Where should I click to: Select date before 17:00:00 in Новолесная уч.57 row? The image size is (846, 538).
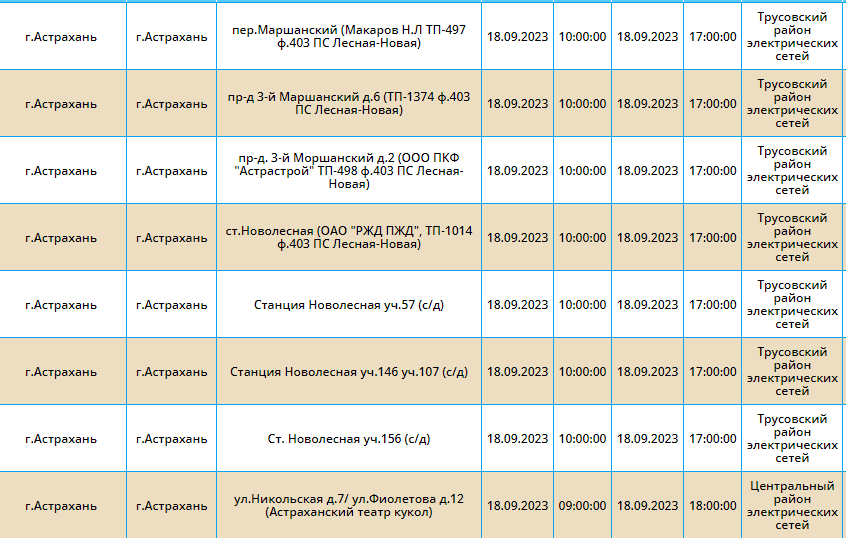pos(647,304)
